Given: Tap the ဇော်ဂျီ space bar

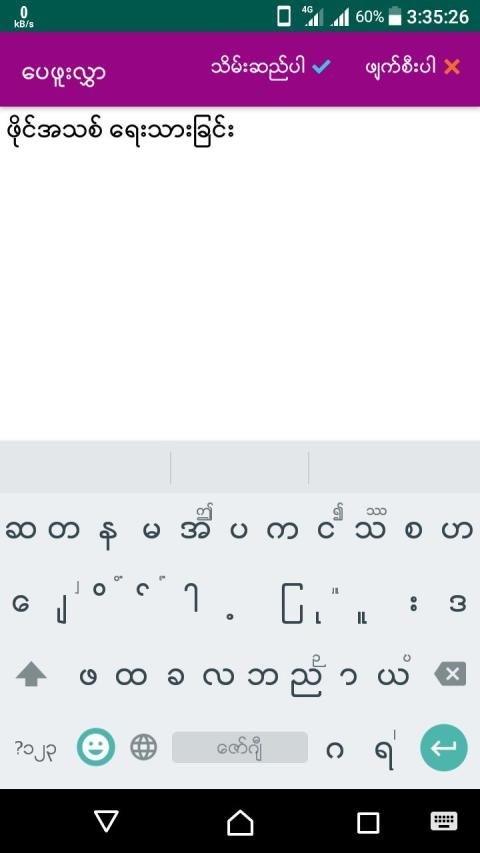Looking at the screenshot, I should tap(240, 747).
